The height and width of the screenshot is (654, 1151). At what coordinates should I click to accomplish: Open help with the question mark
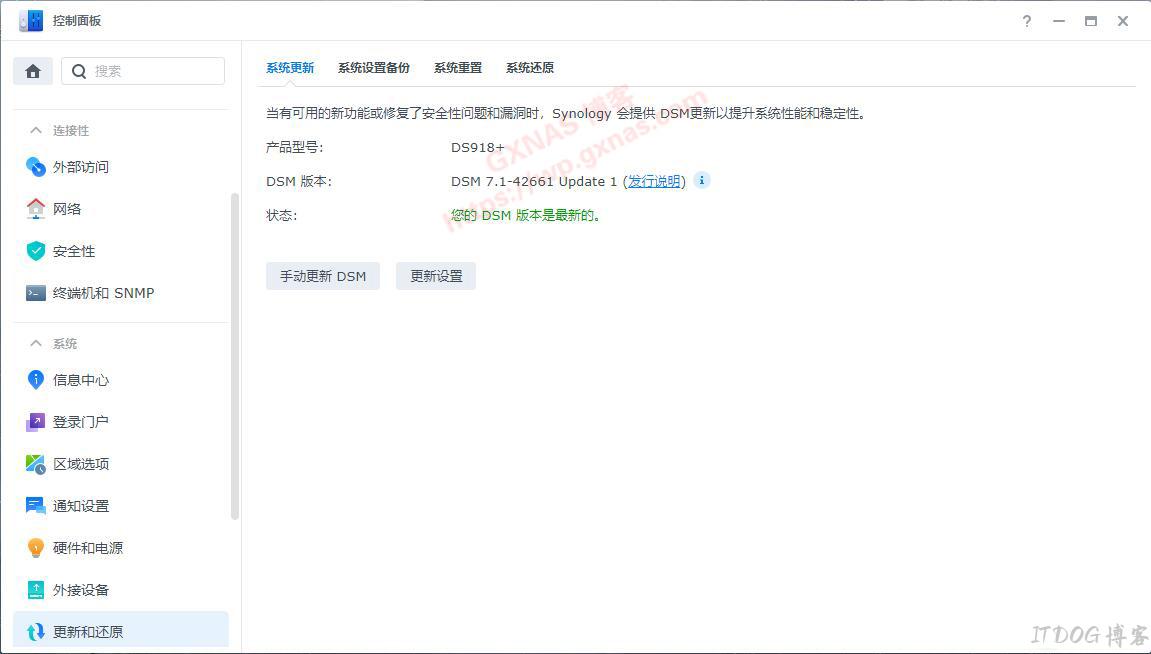1027,21
